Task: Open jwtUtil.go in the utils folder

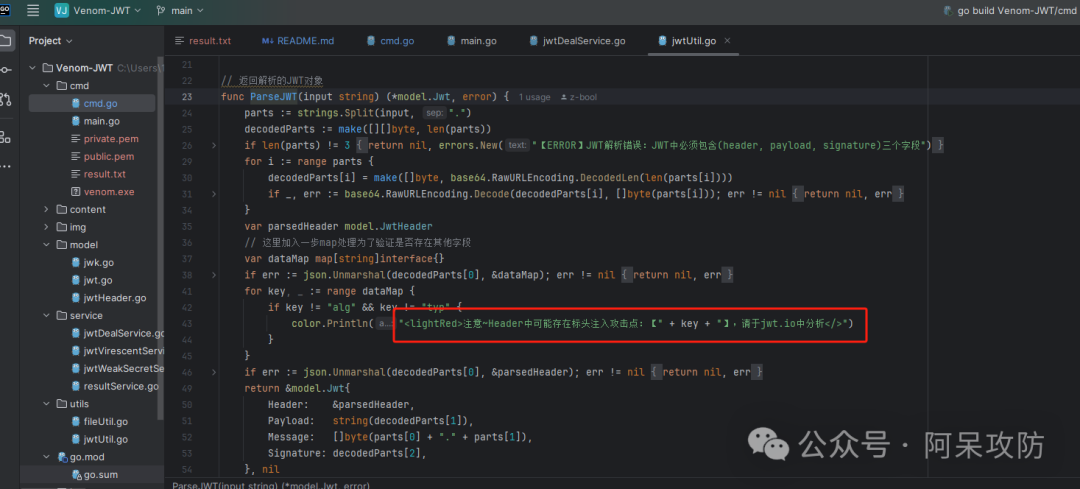Action: tap(99, 439)
